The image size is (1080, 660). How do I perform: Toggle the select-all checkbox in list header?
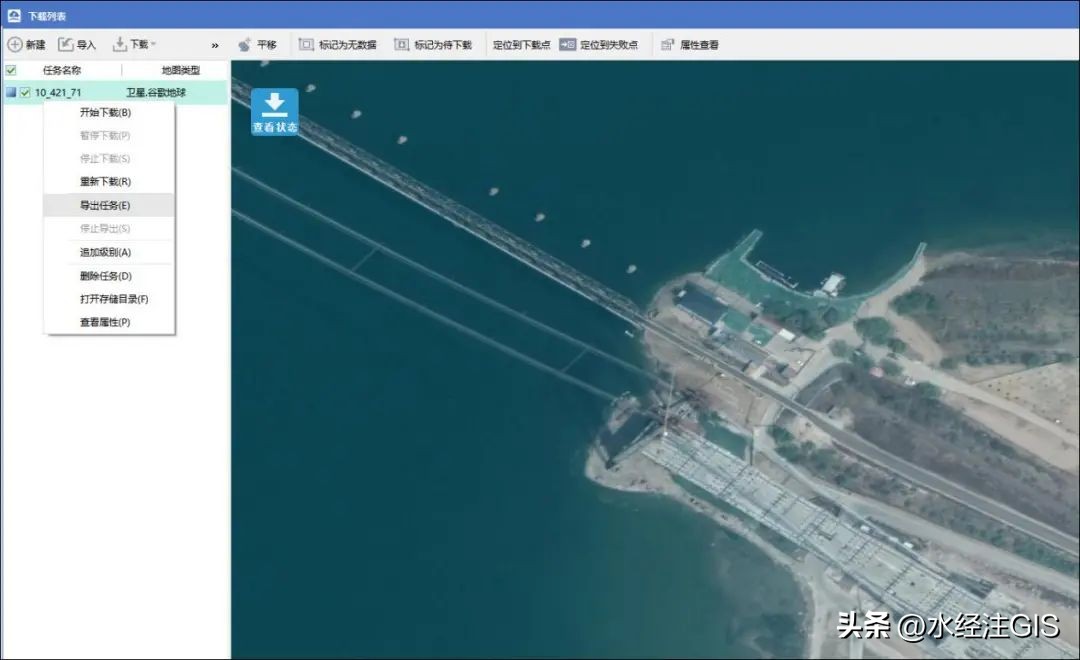pos(13,71)
